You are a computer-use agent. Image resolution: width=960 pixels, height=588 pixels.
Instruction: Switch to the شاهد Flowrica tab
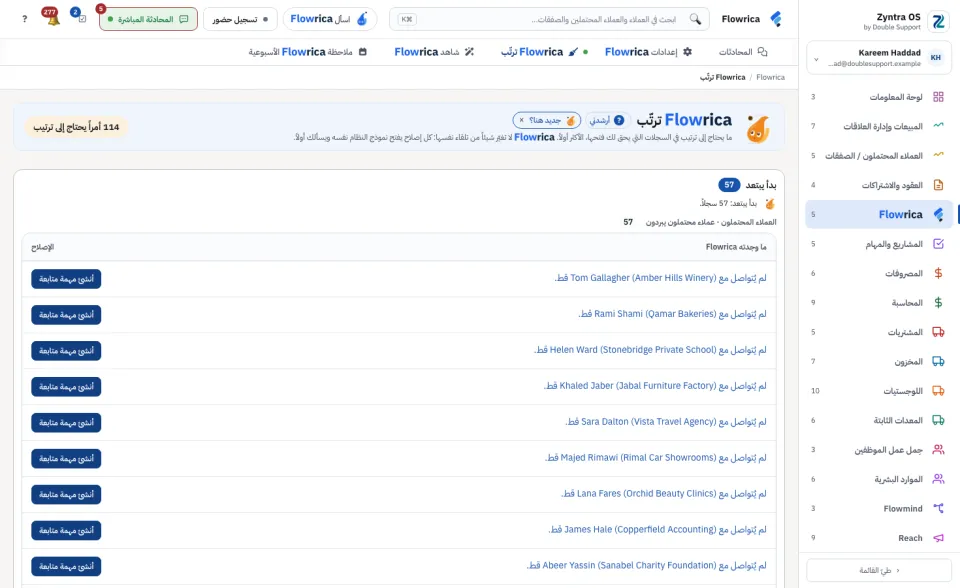(x=434, y=52)
